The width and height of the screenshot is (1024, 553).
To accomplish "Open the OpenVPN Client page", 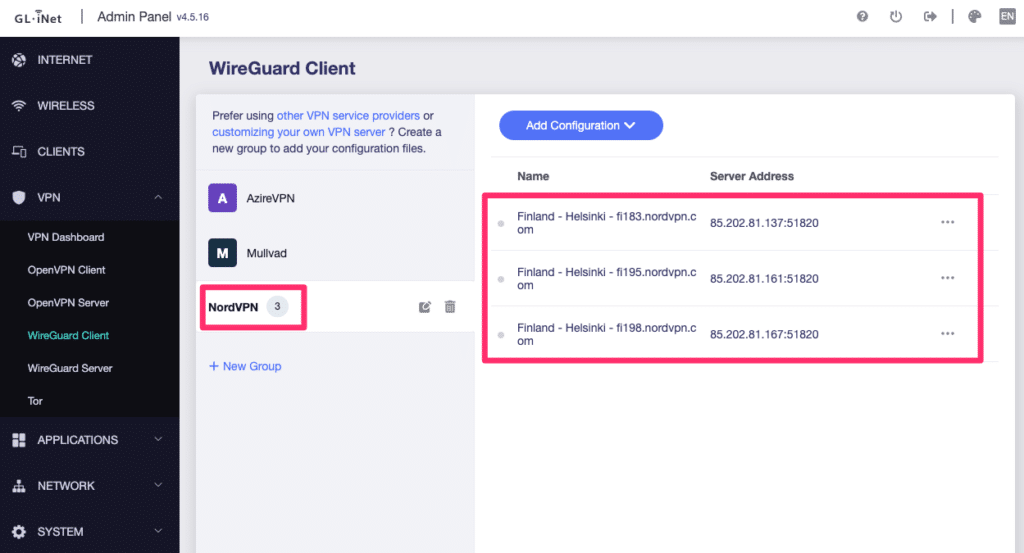I will coord(66,270).
